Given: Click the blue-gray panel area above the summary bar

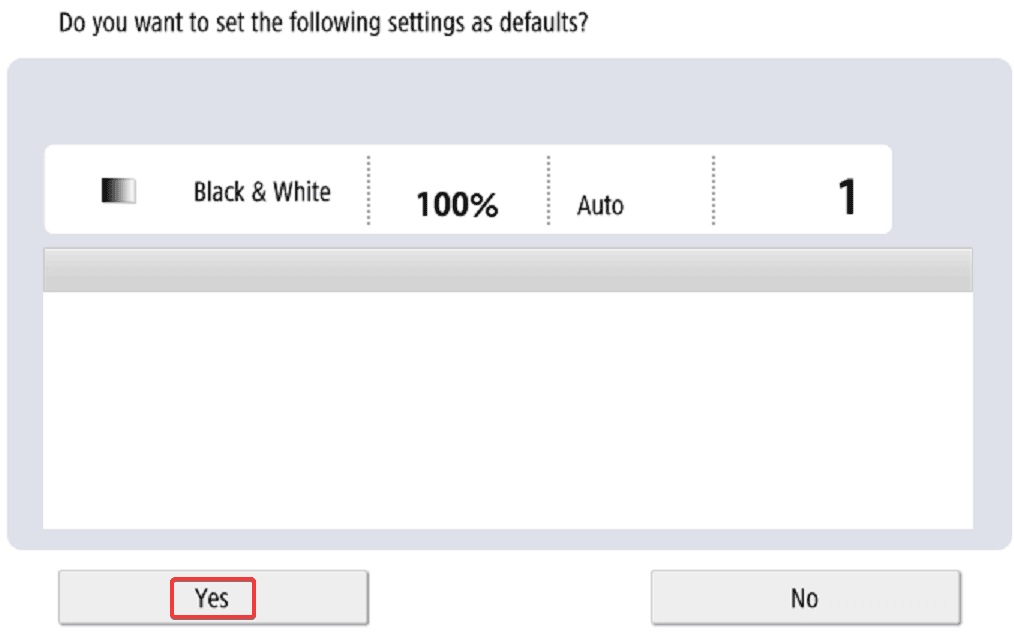Looking at the screenshot, I should tap(507, 102).
